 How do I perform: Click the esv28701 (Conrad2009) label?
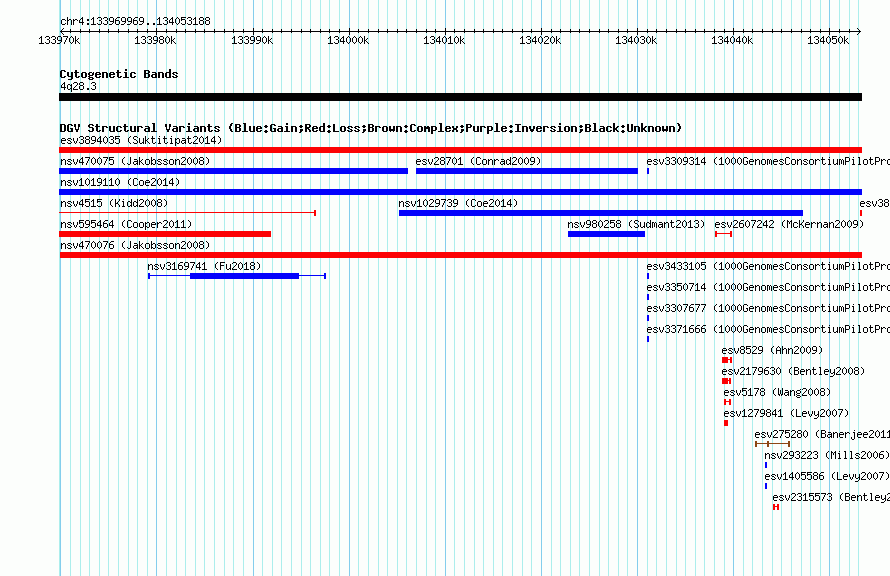coord(478,161)
